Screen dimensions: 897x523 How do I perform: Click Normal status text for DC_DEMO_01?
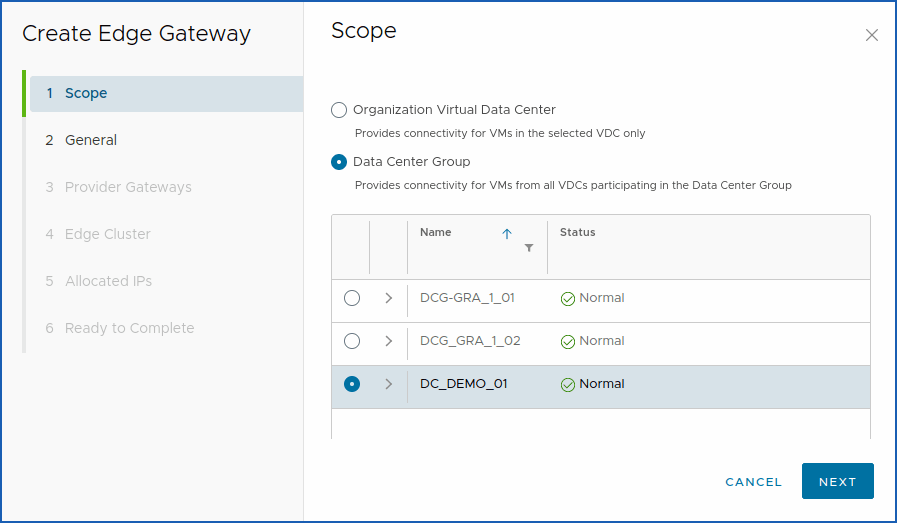point(602,384)
